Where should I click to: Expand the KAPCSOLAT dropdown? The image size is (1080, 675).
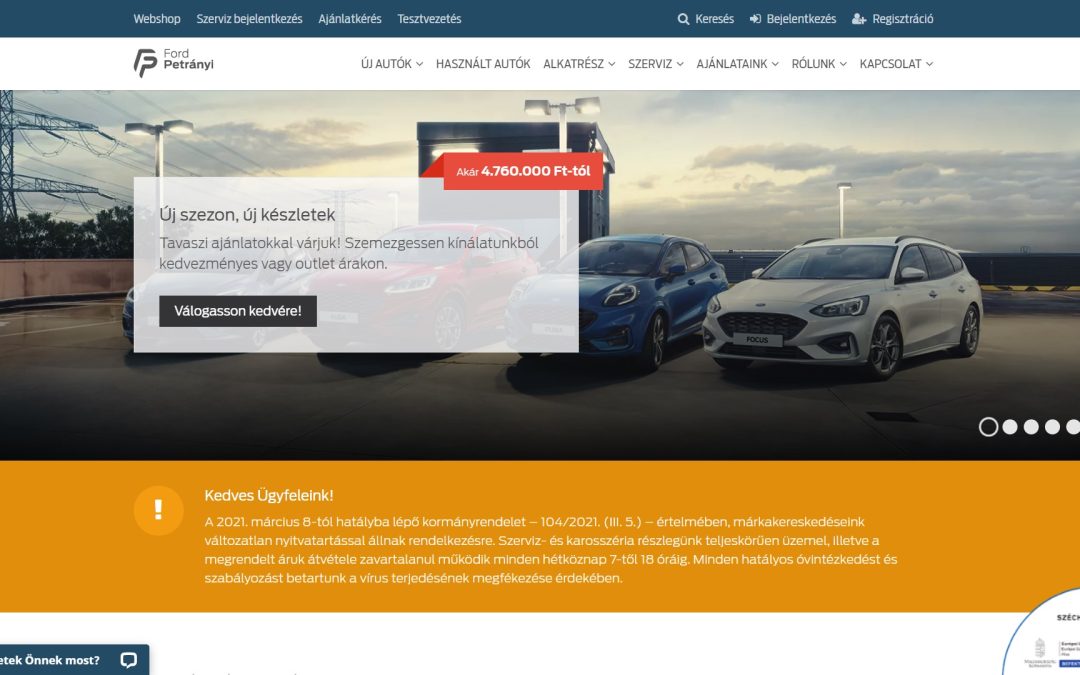point(896,64)
